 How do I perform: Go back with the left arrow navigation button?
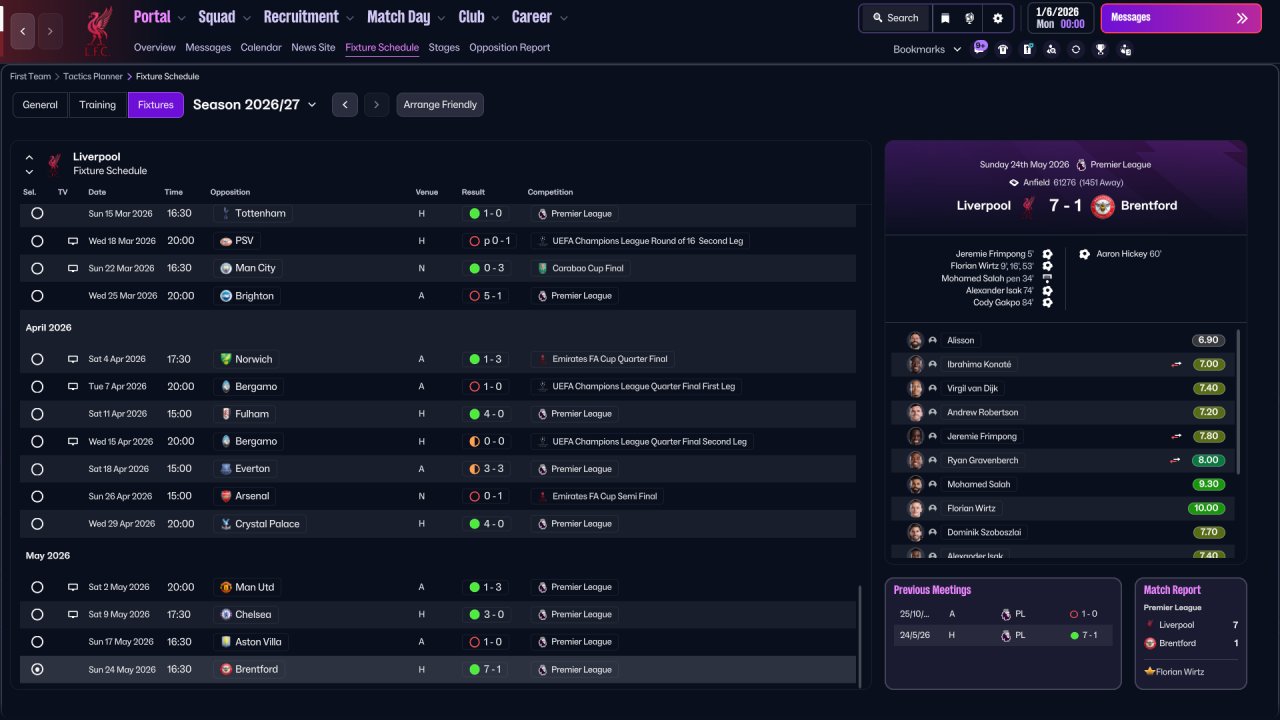pyautogui.click(x=23, y=31)
